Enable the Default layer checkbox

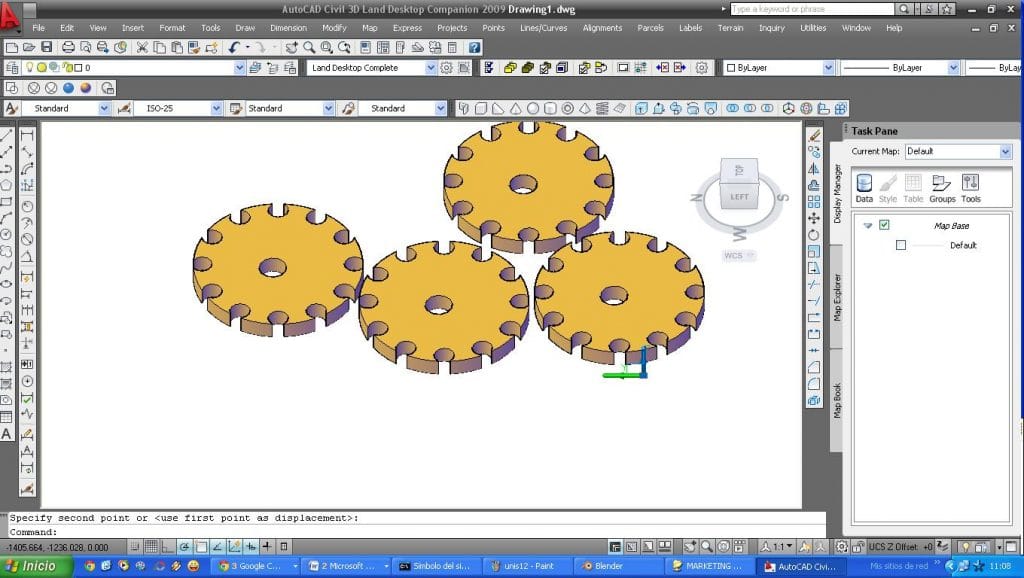[901, 245]
